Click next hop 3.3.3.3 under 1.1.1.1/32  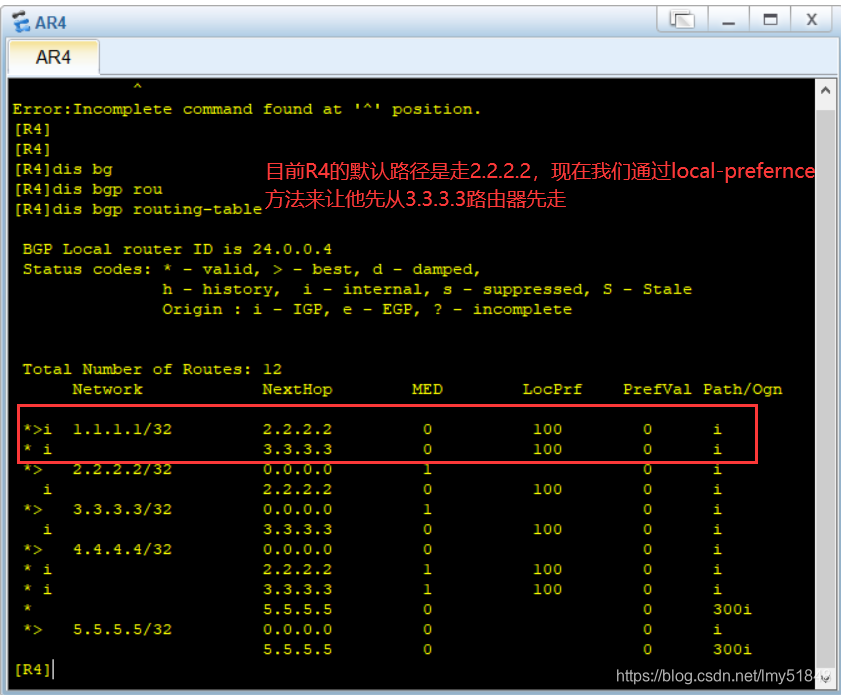click(297, 449)
